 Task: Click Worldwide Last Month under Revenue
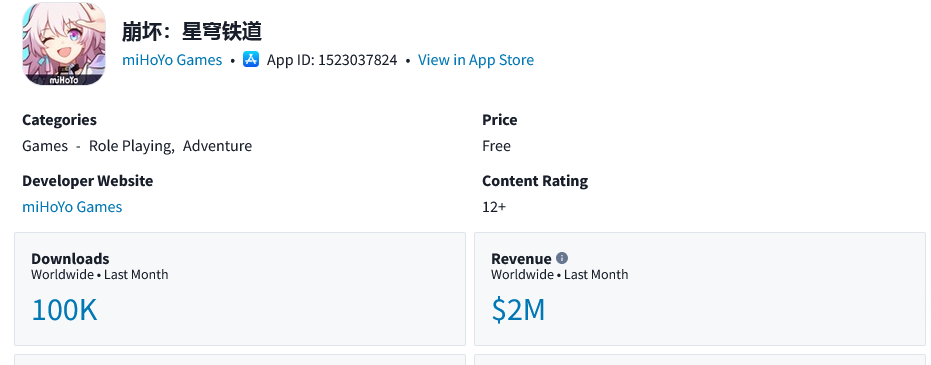pos(559,275)
